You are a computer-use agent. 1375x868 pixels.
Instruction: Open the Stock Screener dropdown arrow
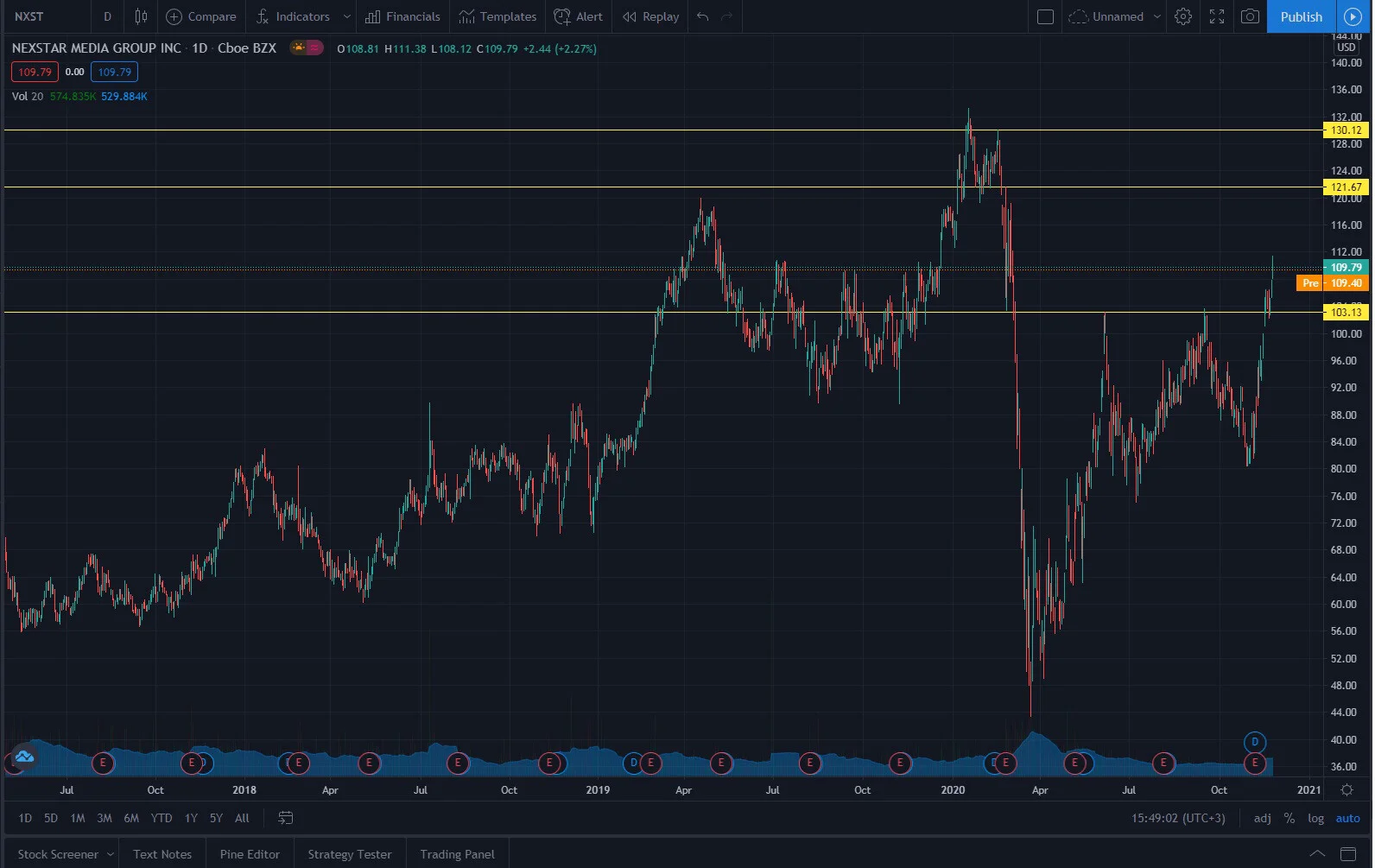pyautogui.click(x=111, y=854)
